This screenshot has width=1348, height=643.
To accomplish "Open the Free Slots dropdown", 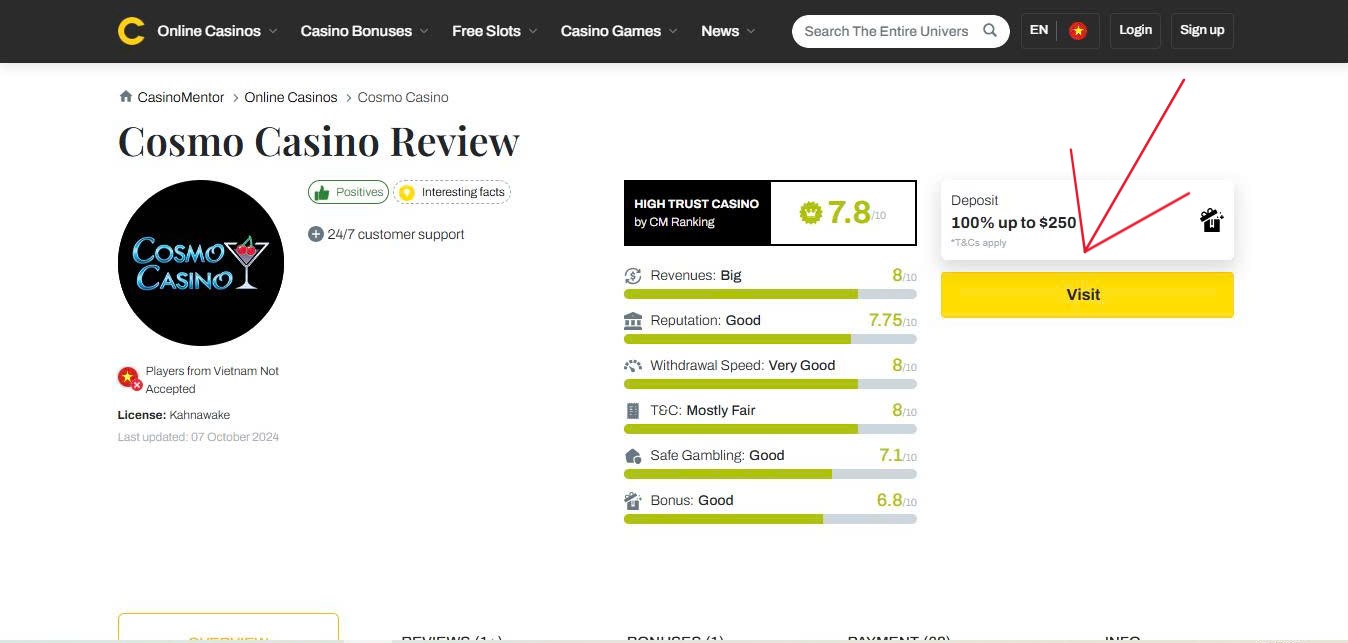I will [x=495, y=31].
